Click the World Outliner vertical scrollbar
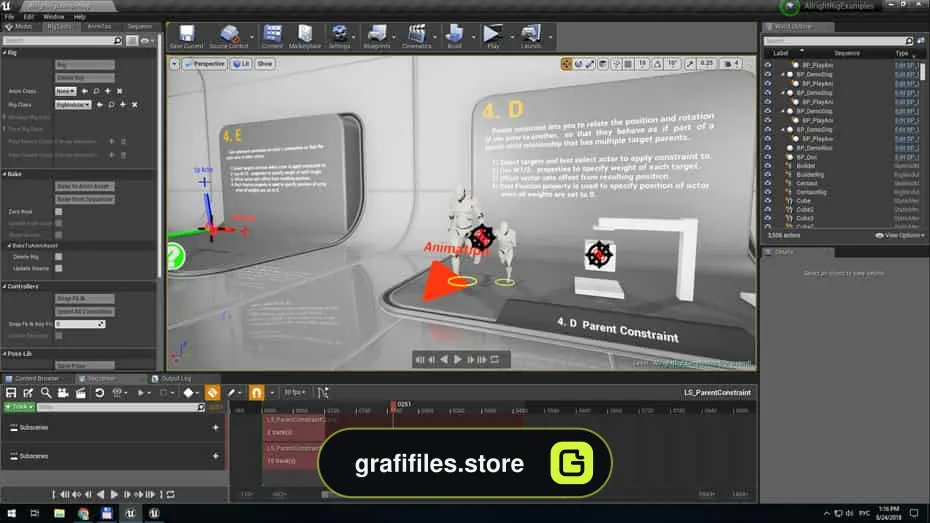The image size is (930, 523). (x=922, y=72)
